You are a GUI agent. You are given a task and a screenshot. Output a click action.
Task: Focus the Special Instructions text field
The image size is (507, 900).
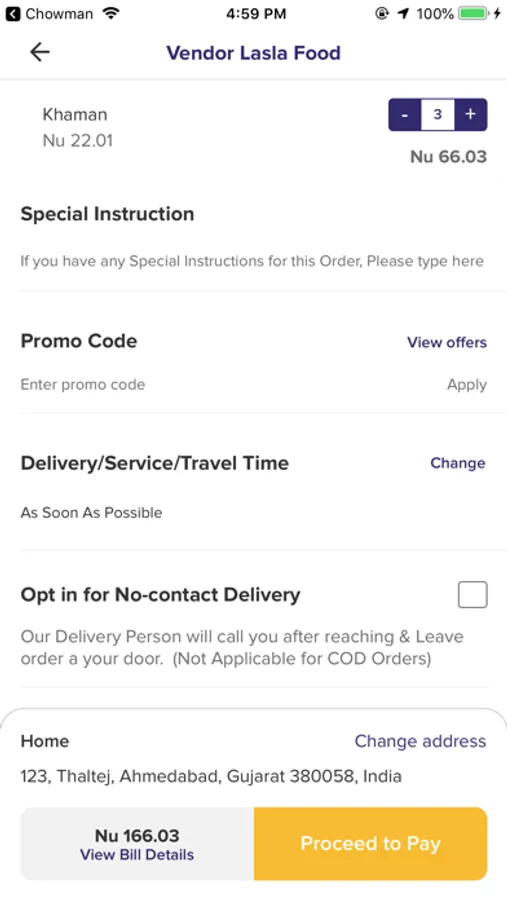point(252,261)
